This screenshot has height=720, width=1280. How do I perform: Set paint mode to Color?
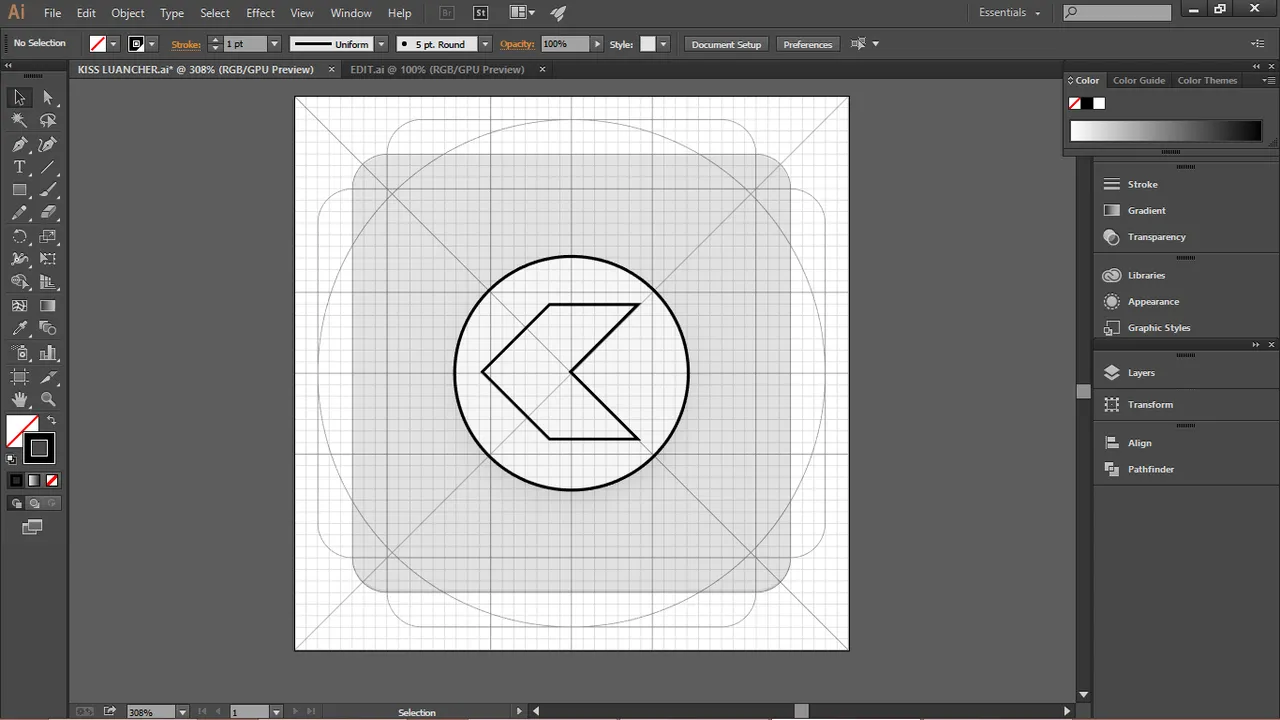[16, 481]
